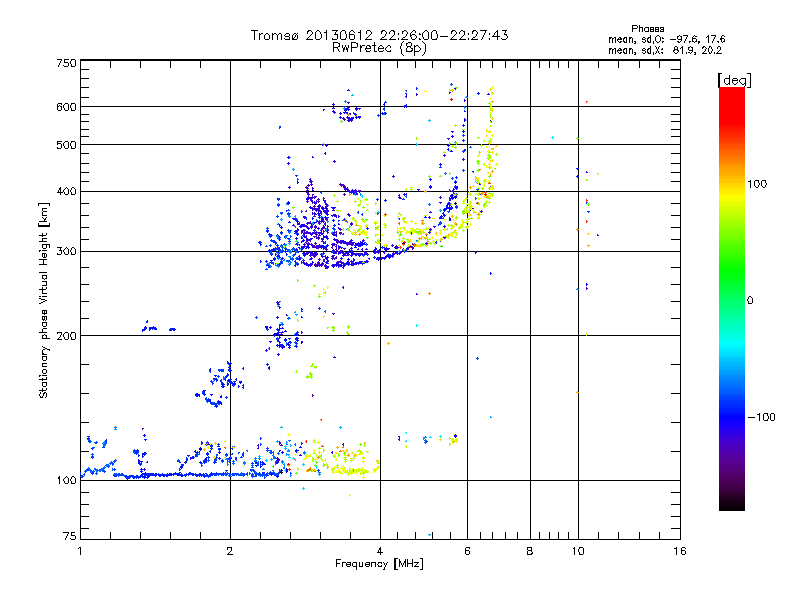Click the x-axis title 'Frequency [MHz]'
This screenshot has height=600, width=800.
point(379,564)
